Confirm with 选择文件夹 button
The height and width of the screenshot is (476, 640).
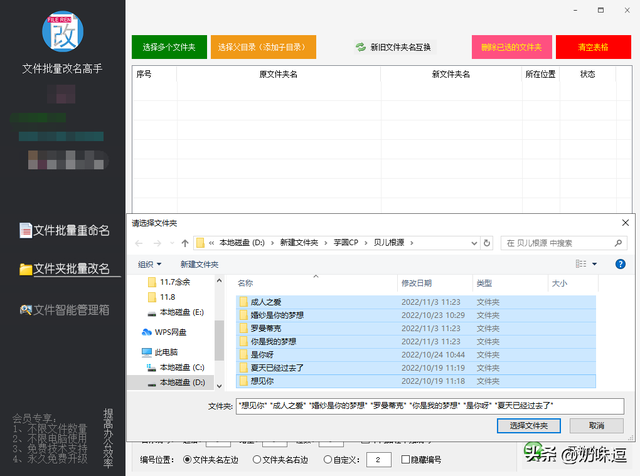[x=529, y=426]
